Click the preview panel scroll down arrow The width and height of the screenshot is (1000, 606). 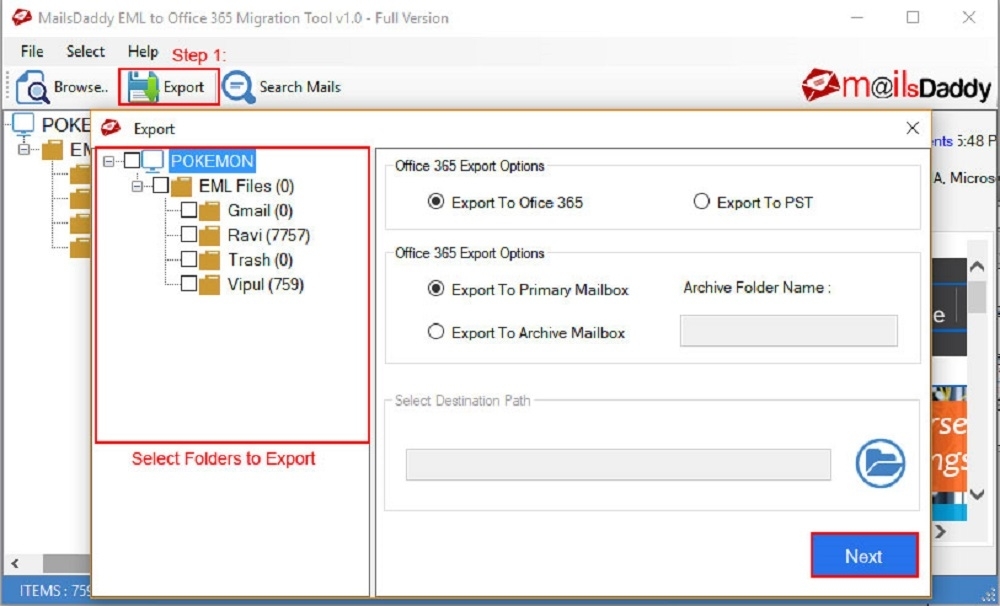[977, 494]
